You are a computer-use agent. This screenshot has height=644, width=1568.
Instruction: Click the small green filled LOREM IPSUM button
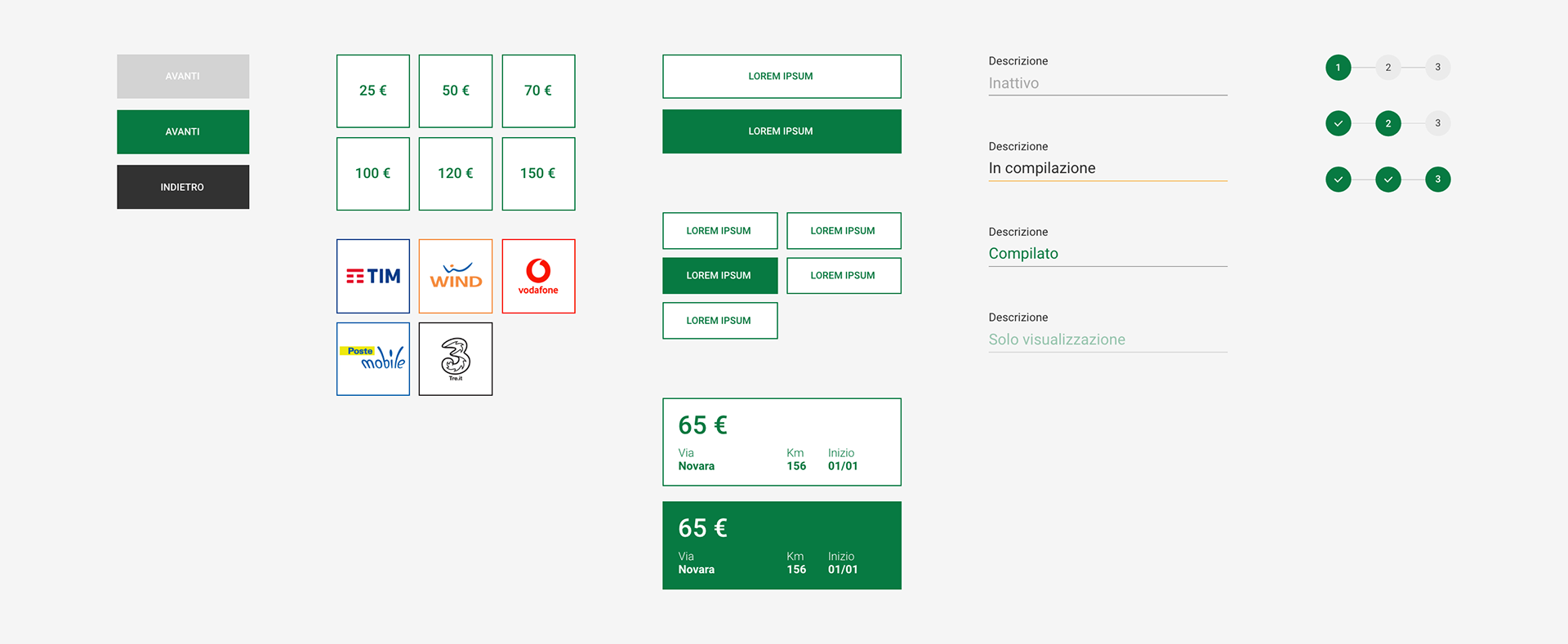pos(719,276)
